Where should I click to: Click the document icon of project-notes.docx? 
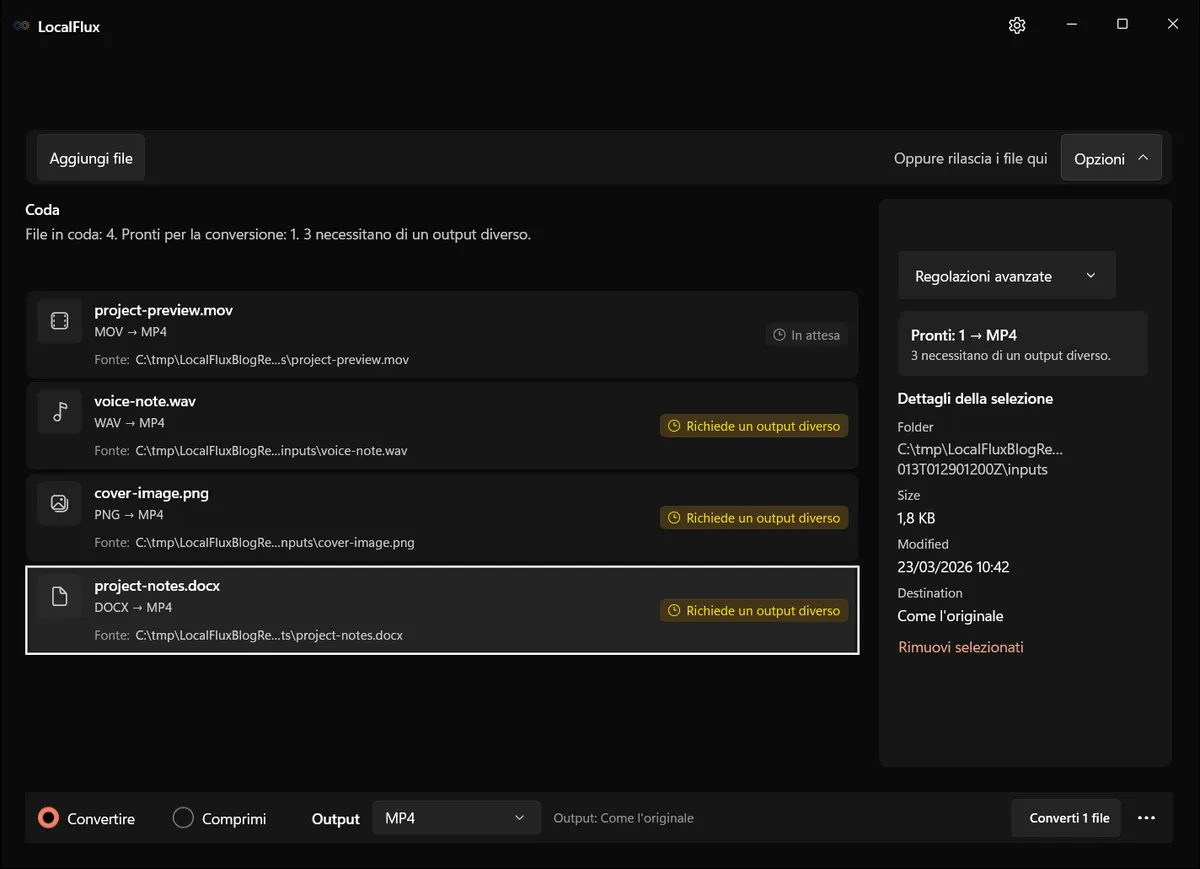coord(59,597)
